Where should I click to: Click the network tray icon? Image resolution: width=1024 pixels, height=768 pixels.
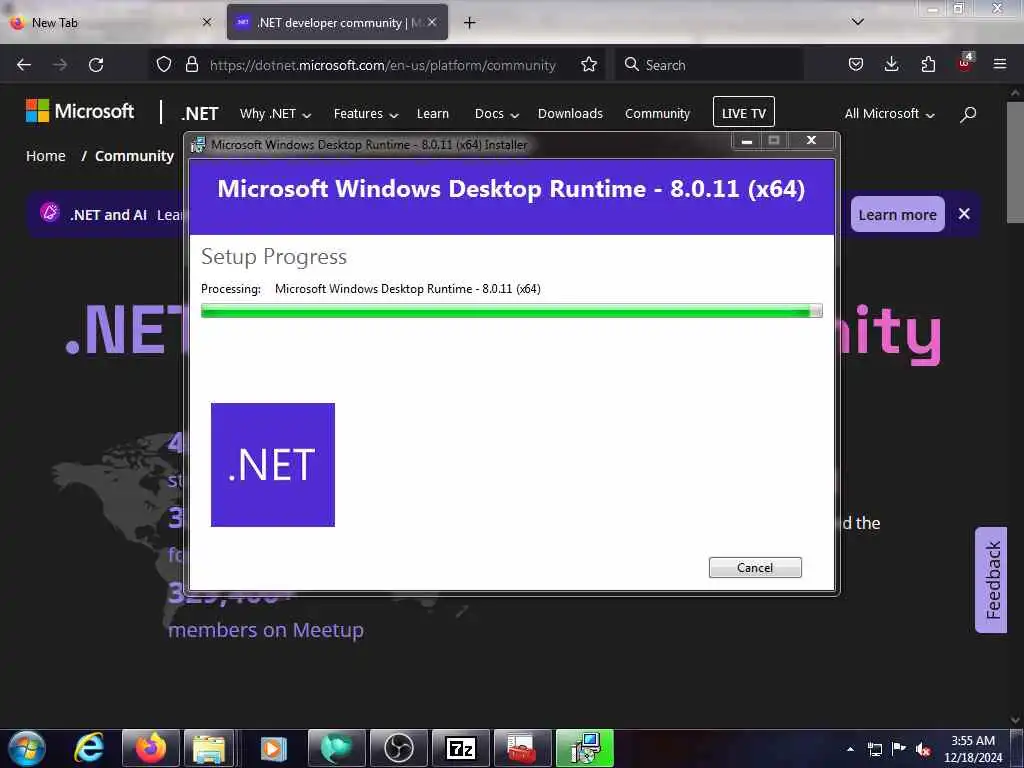(x=874, y=749)
